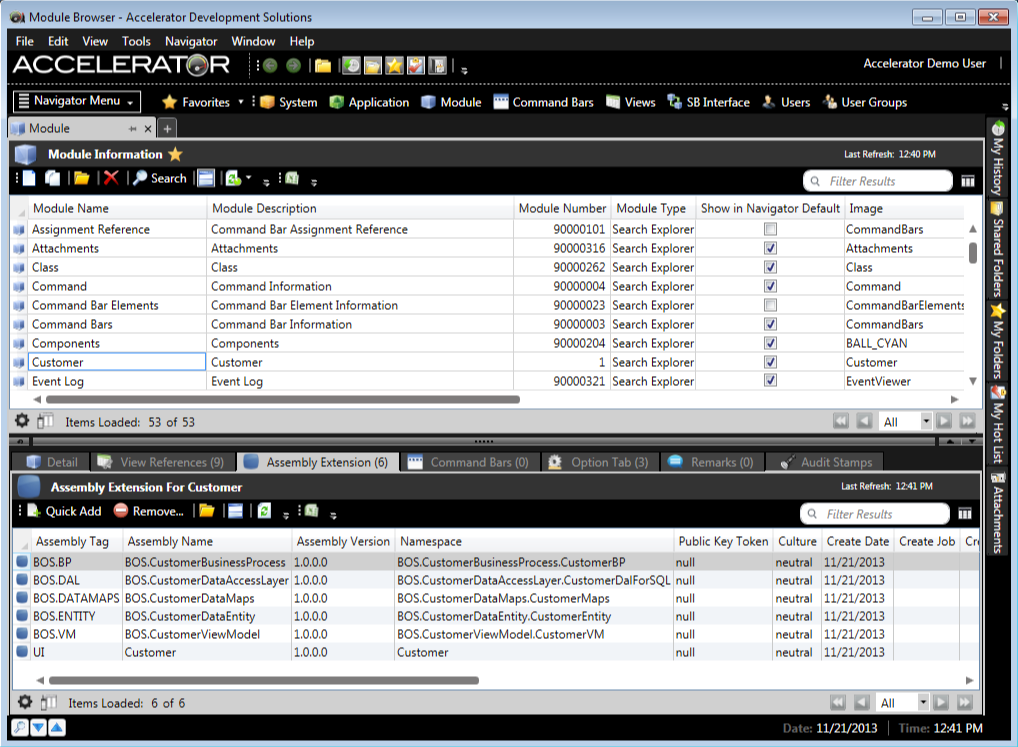Screen dimensions: 1018x747
Task: Click the Module Information Filter Results field
Action: [x=878, y=181]
